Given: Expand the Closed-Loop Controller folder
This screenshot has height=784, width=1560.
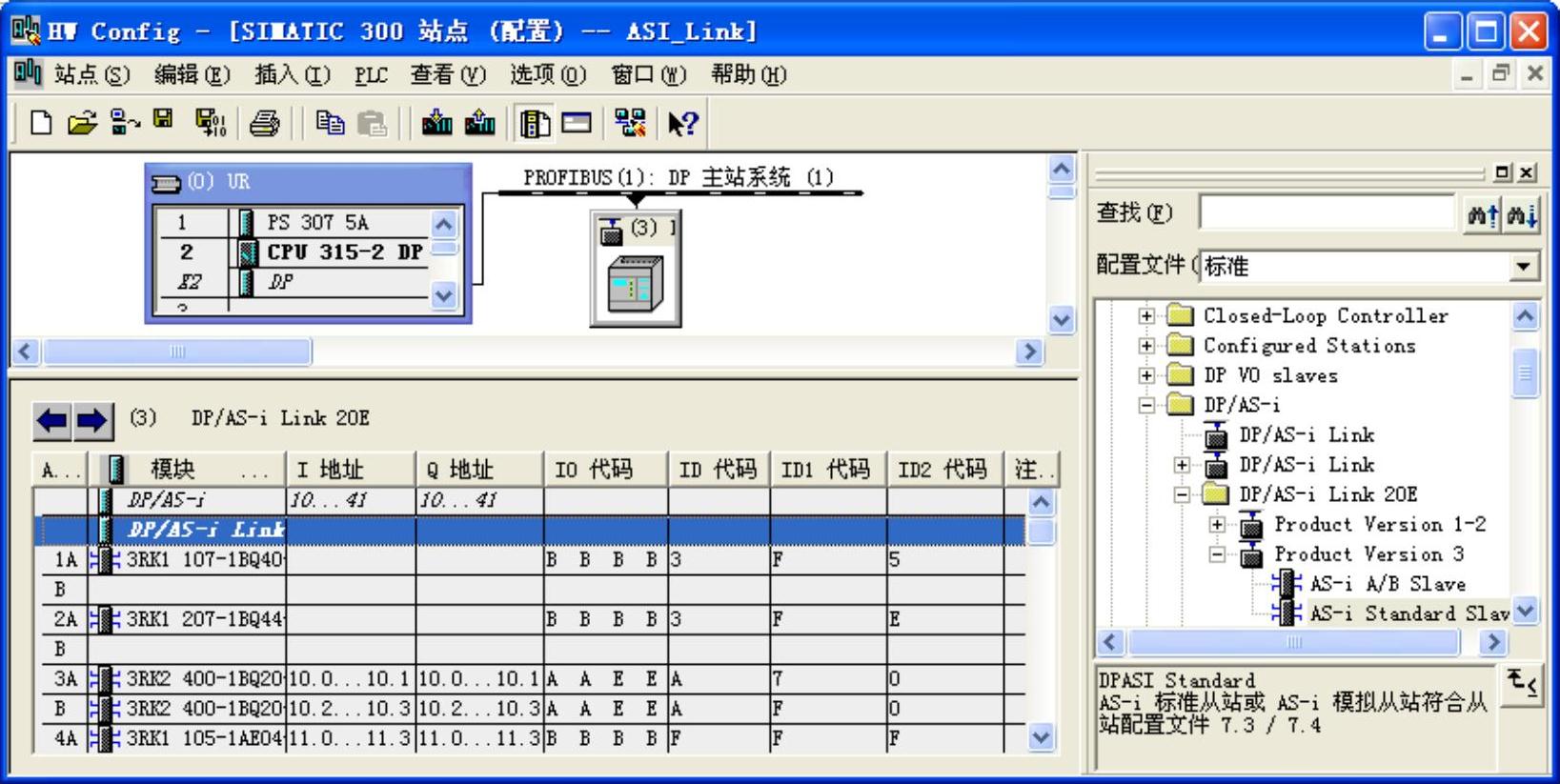Looking at the screenshot, I should pos(1146,316).
